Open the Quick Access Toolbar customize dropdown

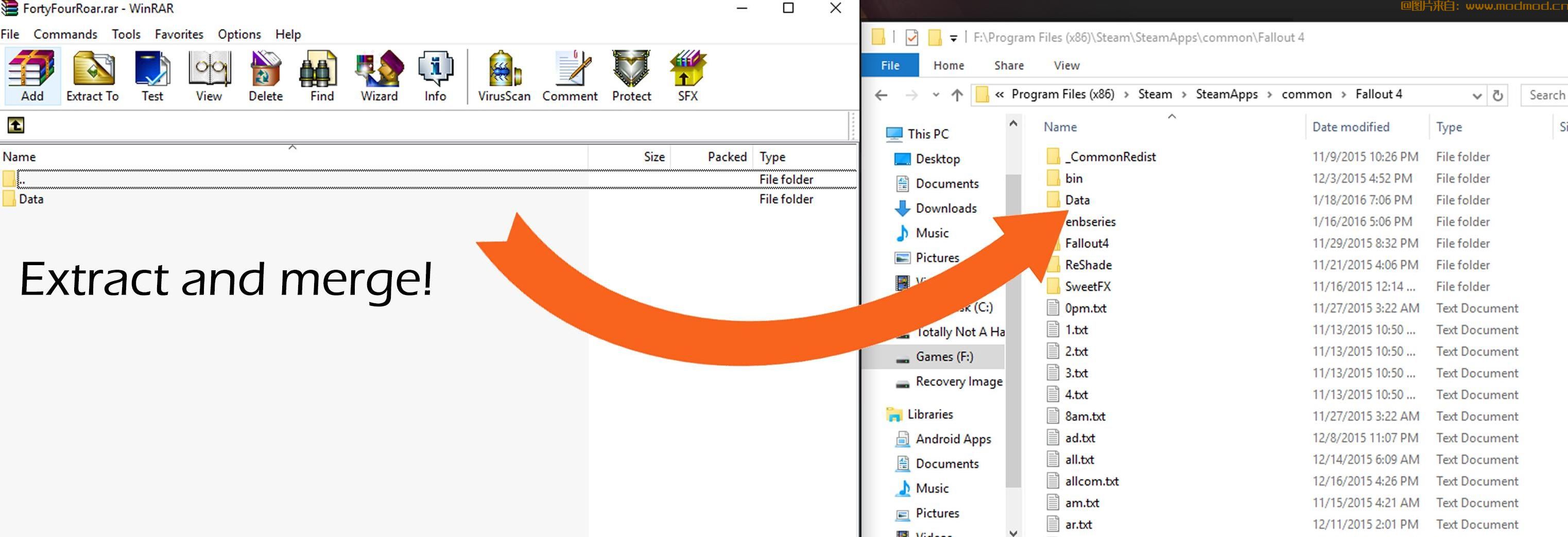pyautogui.click(x=953, y=38)
